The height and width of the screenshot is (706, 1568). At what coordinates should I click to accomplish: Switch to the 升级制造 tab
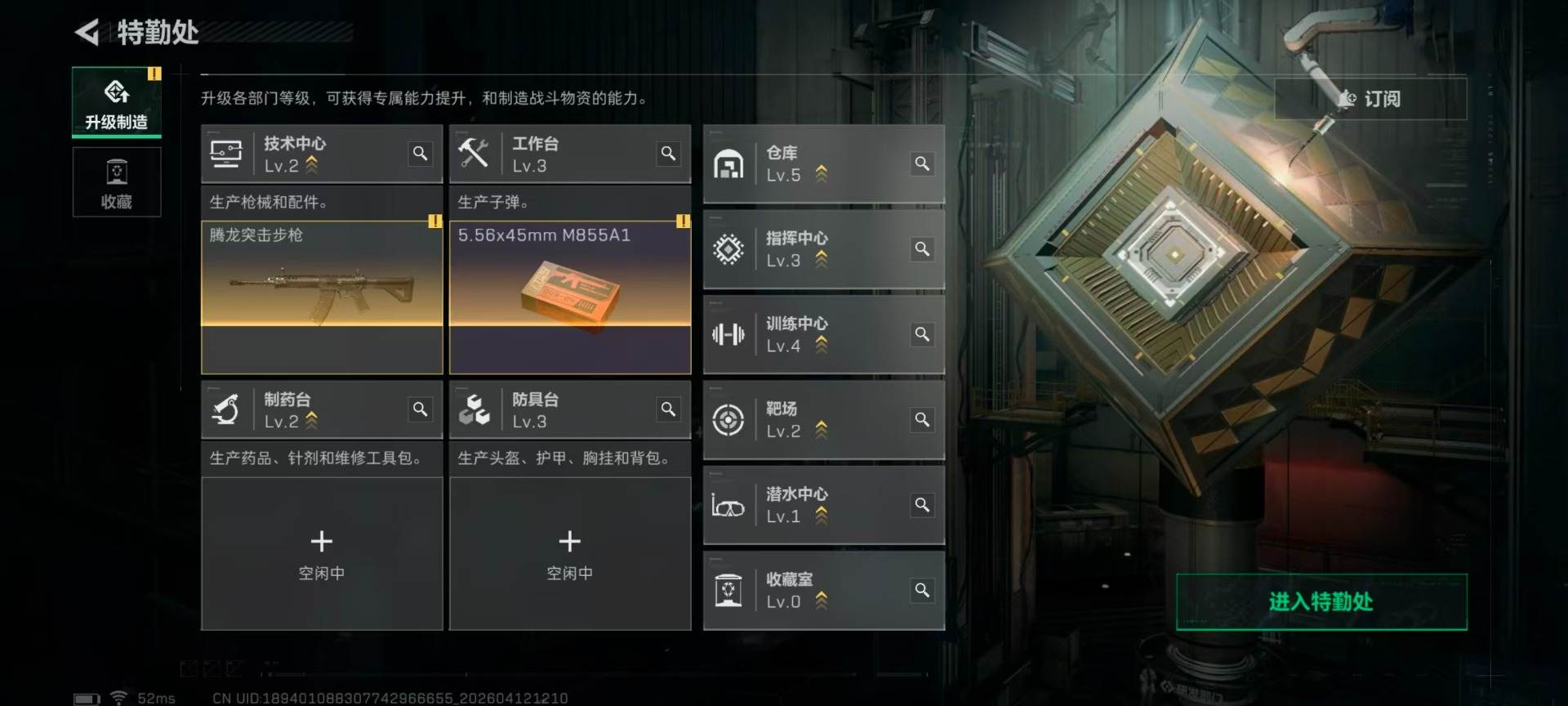tap(117, 102)
